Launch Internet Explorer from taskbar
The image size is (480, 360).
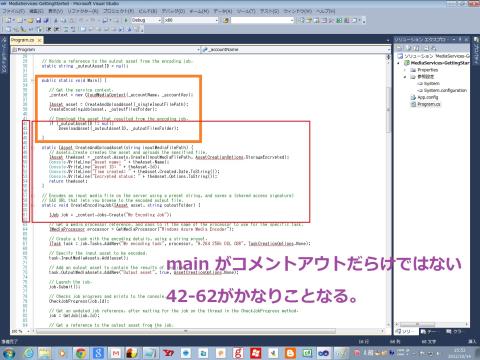(x=29, y=353)
